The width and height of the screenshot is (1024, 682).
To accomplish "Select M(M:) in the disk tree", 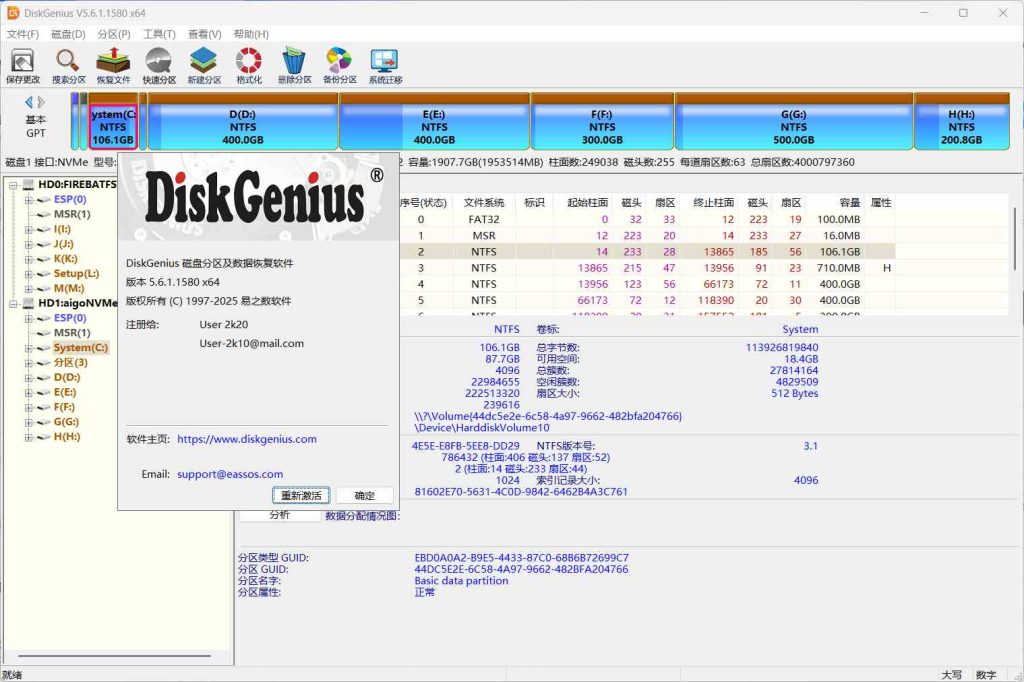I will (x=69, y=289).
